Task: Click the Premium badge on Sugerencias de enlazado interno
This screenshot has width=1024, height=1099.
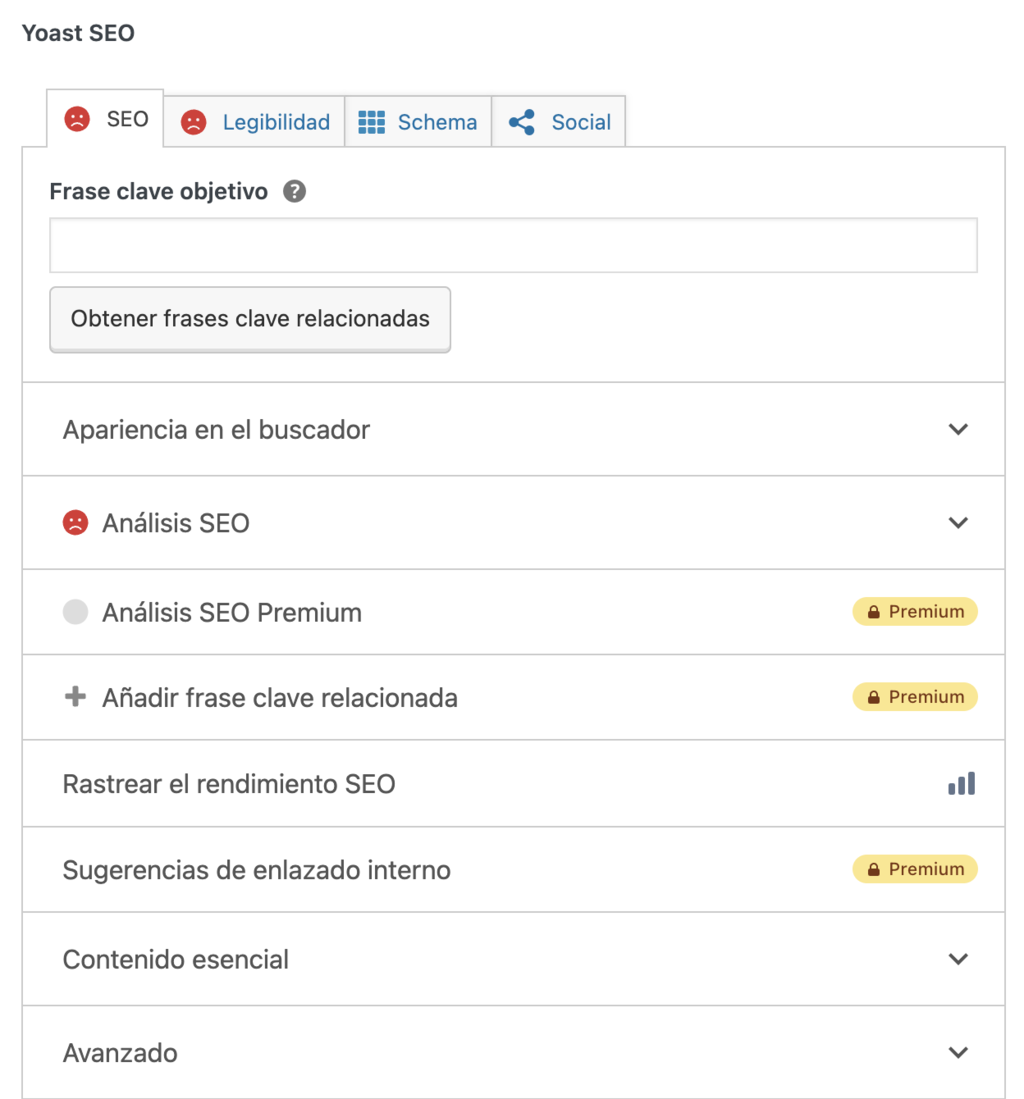Action: pos(914,869)
